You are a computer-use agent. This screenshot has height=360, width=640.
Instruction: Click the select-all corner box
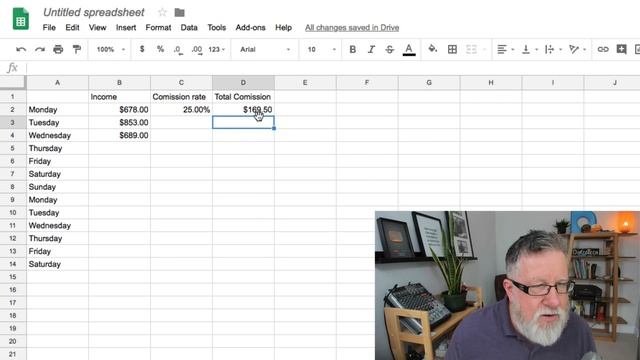point(13,82)
